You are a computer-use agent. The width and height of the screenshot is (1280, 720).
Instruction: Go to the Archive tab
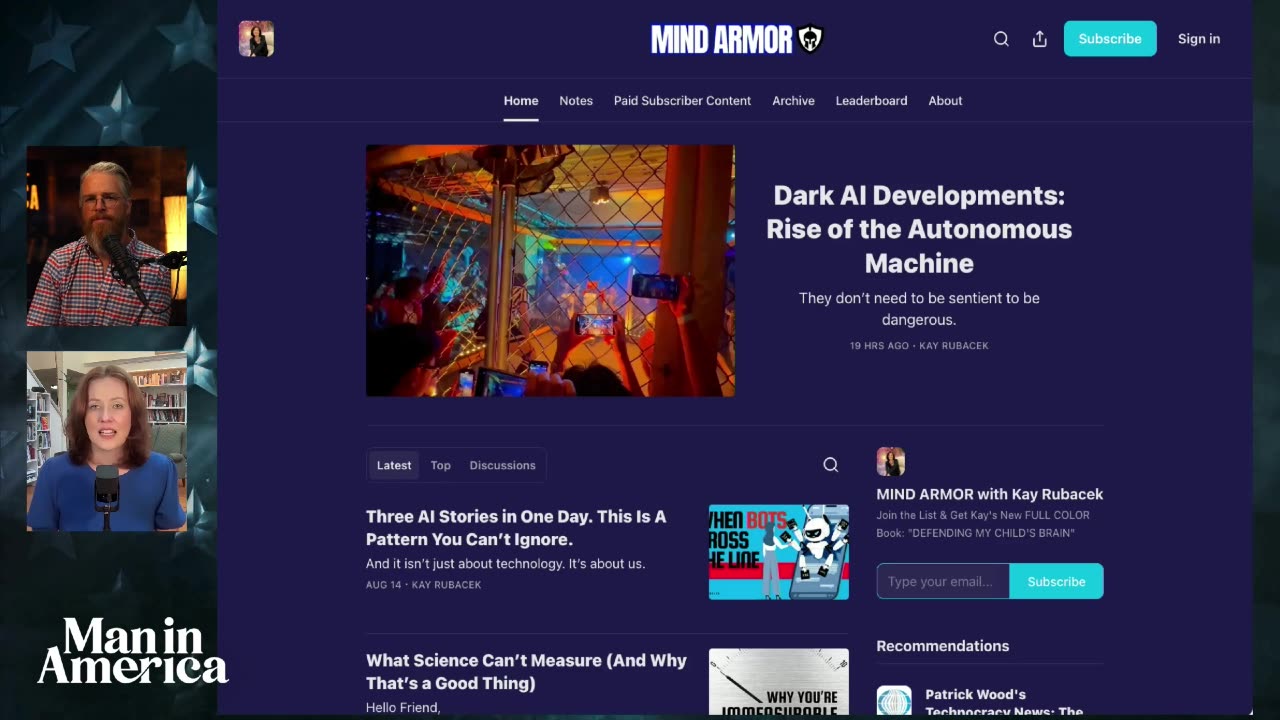[x=793, y=101]
